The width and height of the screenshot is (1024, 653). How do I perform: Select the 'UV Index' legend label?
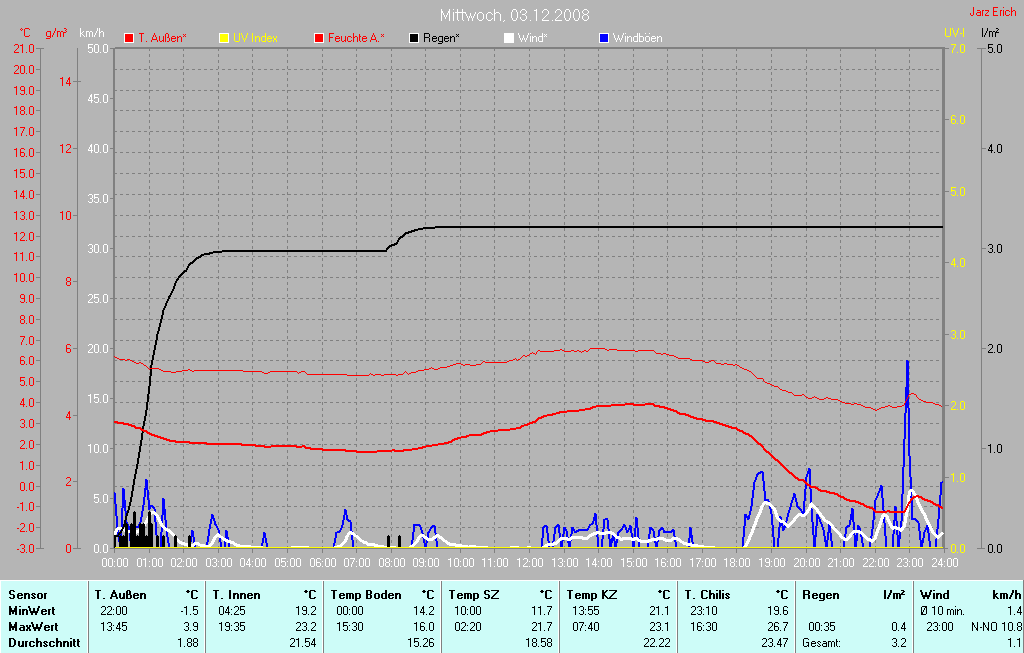click(255, 39)
